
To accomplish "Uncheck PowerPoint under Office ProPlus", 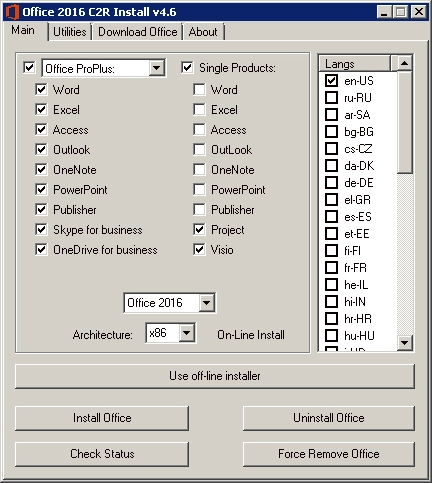I will tap(41, 190).
